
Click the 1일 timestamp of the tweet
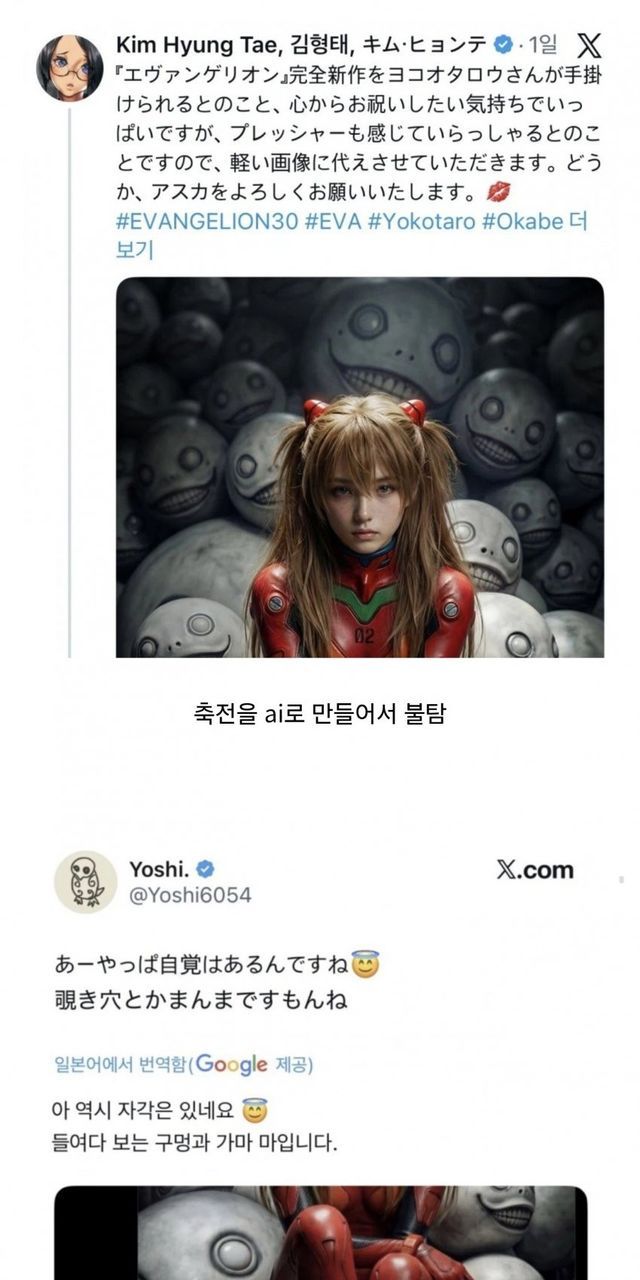coord(544,45)
